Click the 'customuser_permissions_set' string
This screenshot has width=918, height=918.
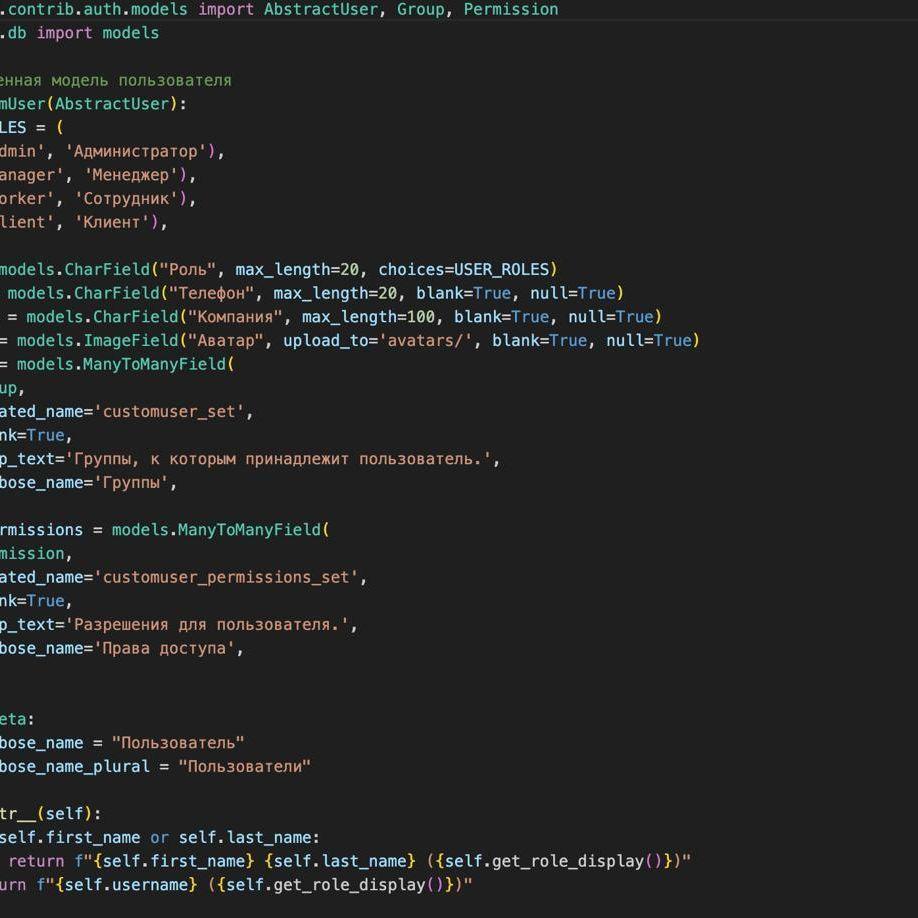coord(225,577)
